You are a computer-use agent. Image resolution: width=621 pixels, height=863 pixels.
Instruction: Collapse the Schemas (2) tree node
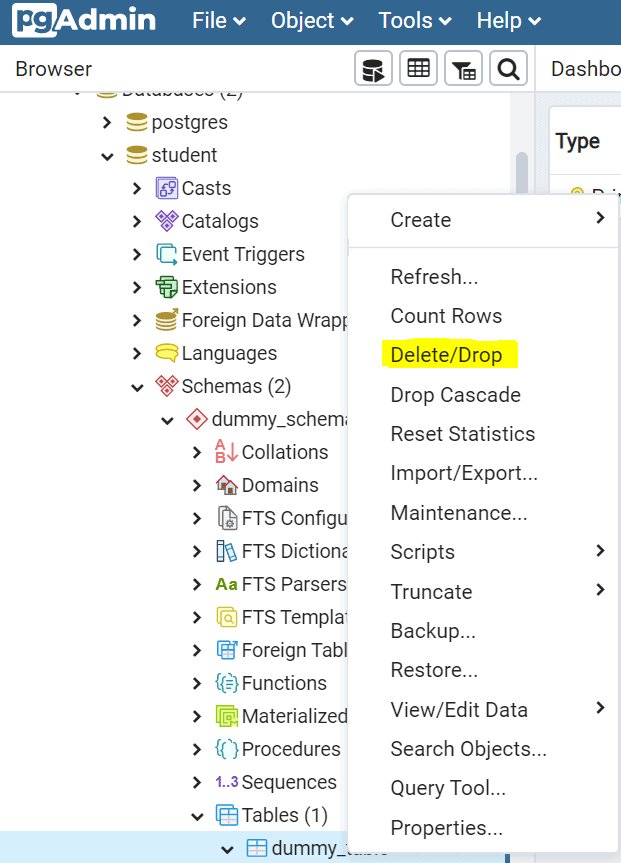tap(138, 387)
